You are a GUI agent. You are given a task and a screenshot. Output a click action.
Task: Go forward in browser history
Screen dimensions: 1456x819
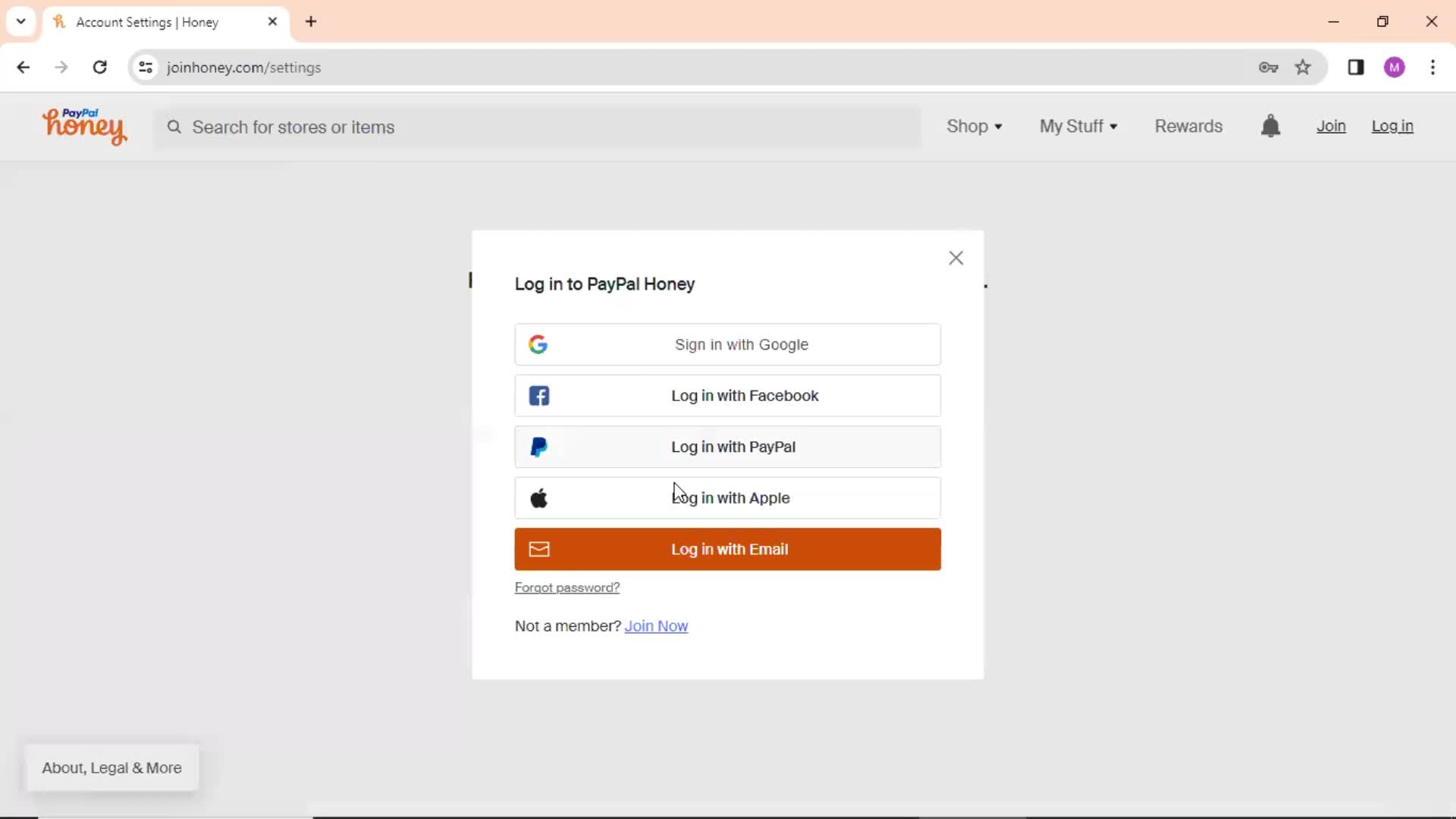pyautogui.click(x=61, y=67)
